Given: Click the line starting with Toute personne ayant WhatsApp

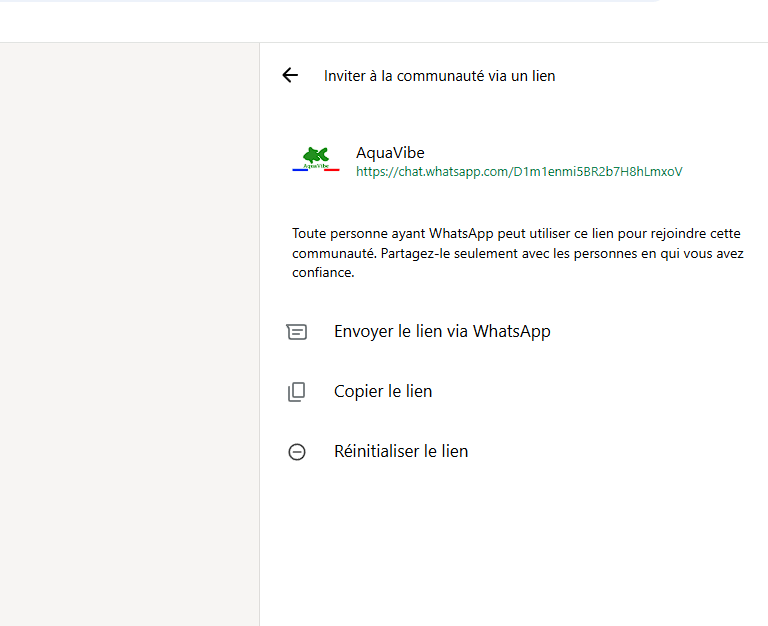Looking at the screenshot, I should coord(516,233).
